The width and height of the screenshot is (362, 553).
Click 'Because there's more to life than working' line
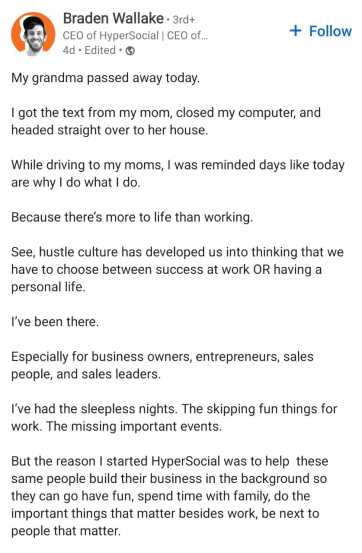pos(132,217)
